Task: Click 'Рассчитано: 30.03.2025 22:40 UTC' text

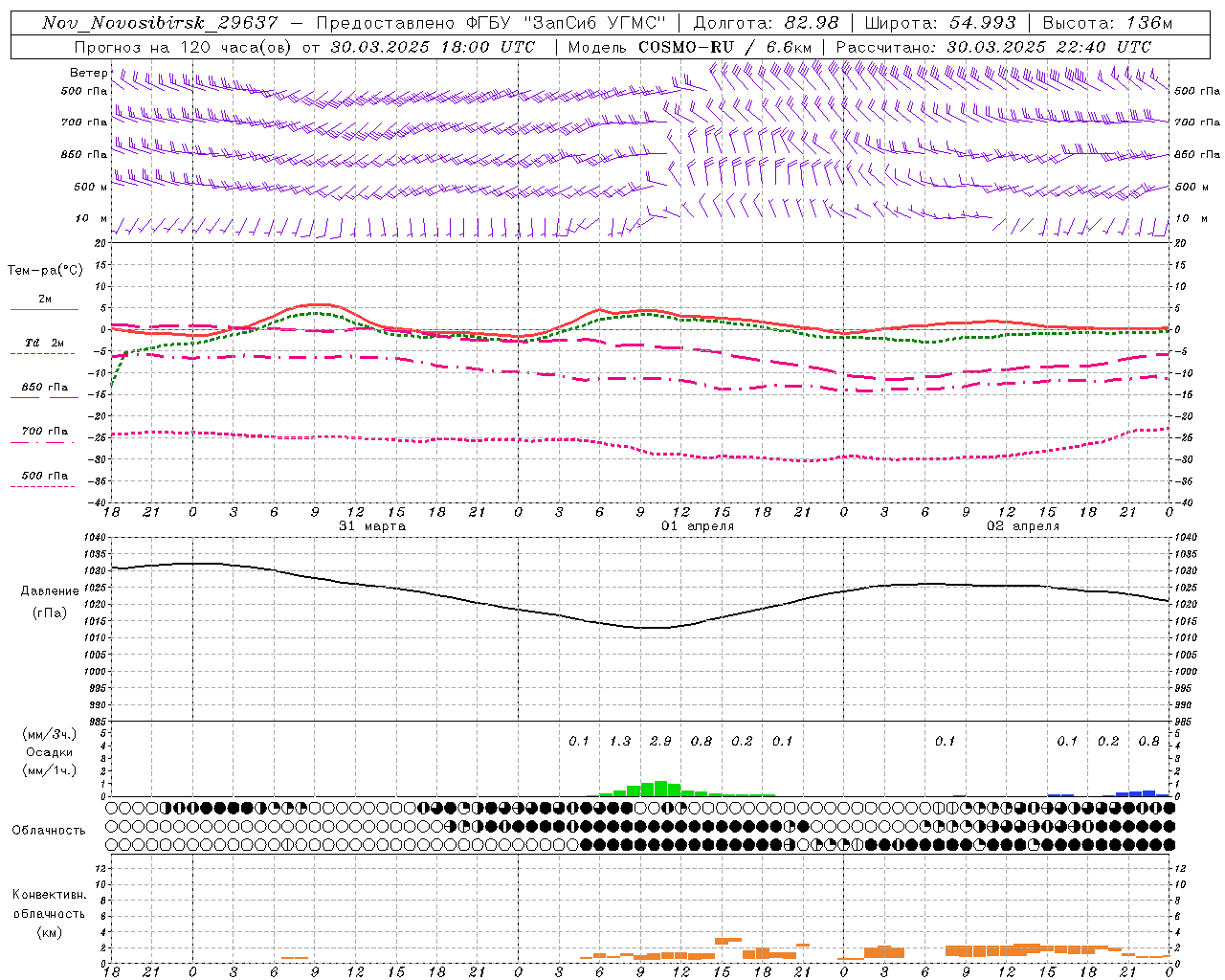Action: click(x=993, y=47)
